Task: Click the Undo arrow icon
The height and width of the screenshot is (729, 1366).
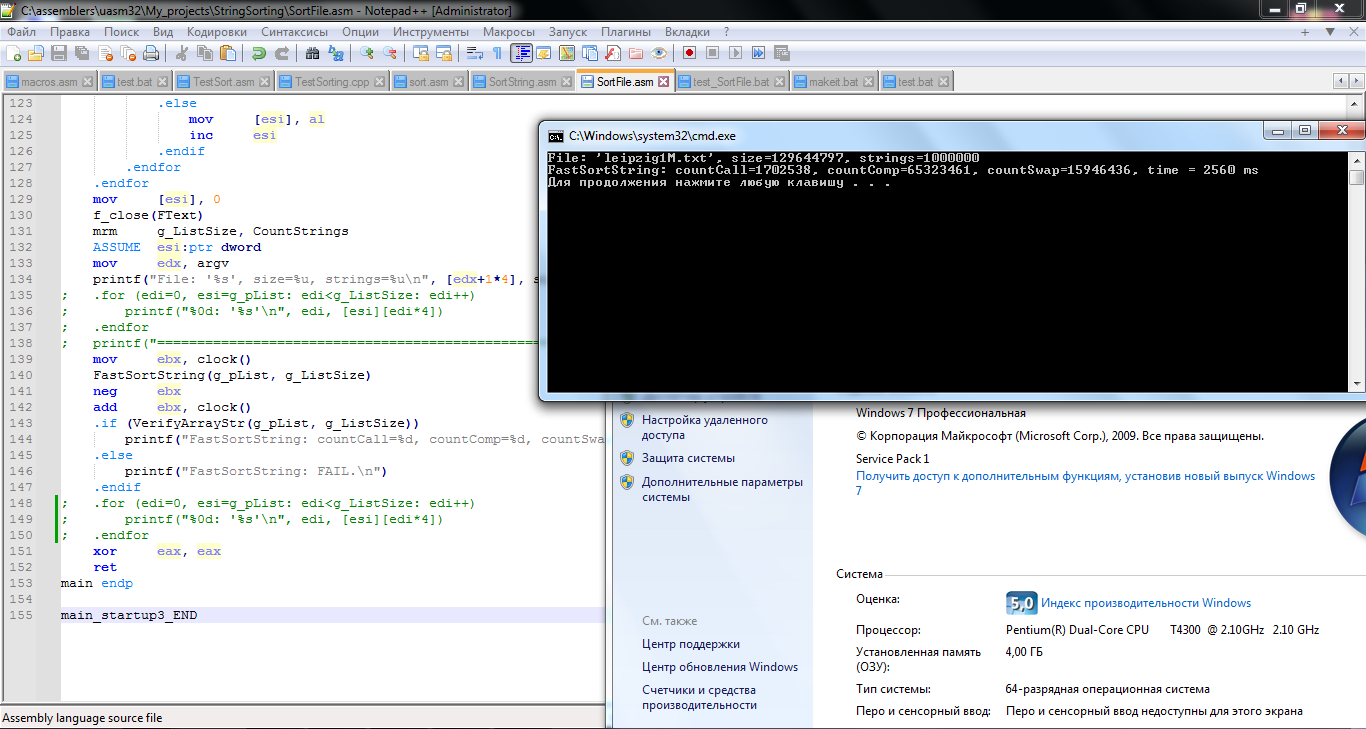Action: point(258,53)
